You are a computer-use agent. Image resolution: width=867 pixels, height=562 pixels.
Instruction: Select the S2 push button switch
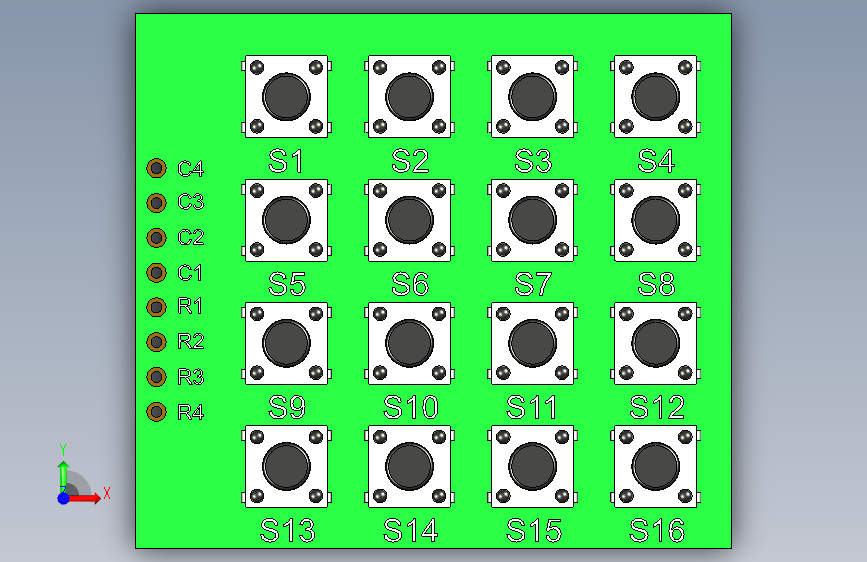[x=410, y=97]
